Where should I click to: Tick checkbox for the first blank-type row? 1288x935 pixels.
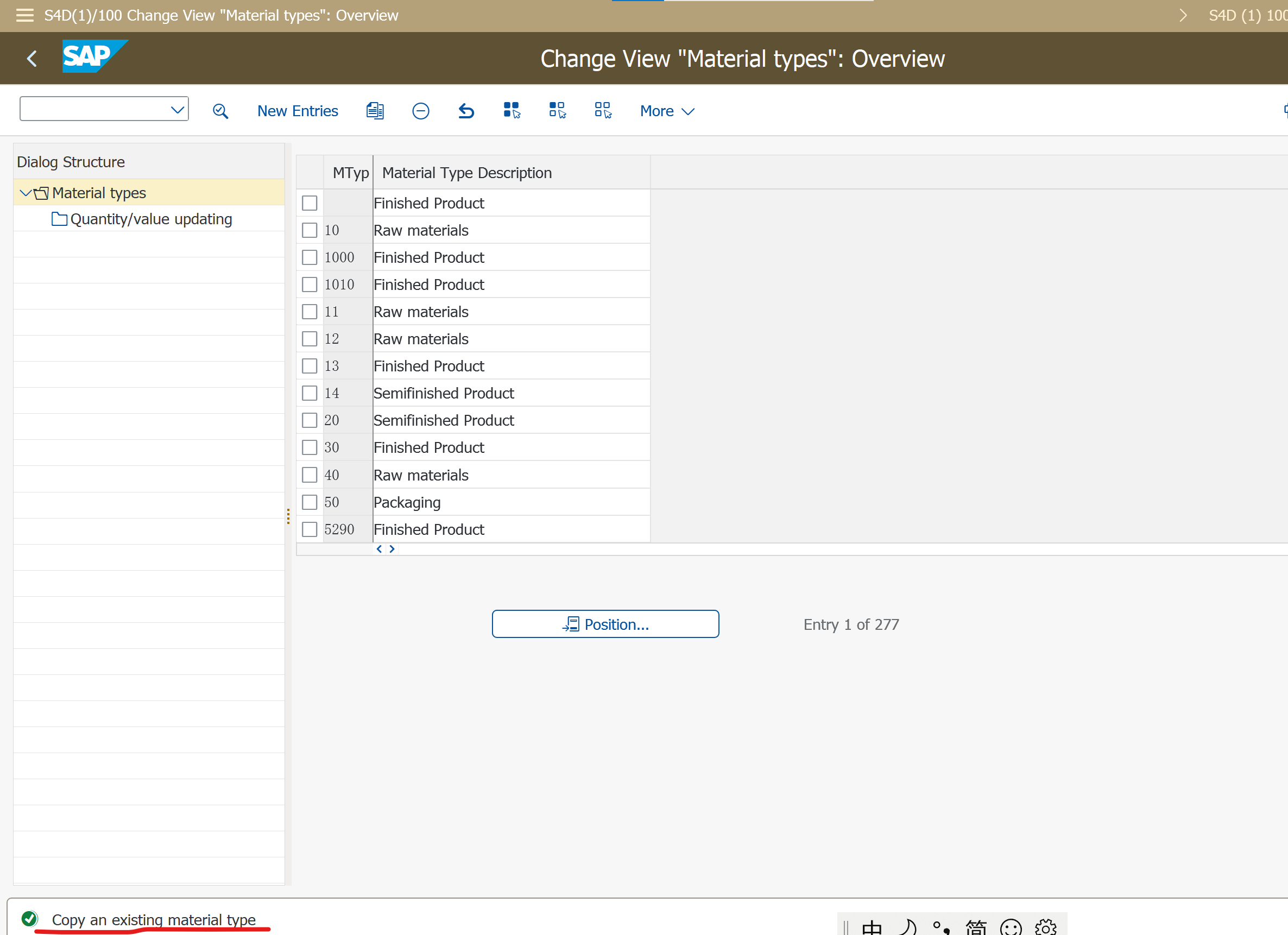(310, 203)
